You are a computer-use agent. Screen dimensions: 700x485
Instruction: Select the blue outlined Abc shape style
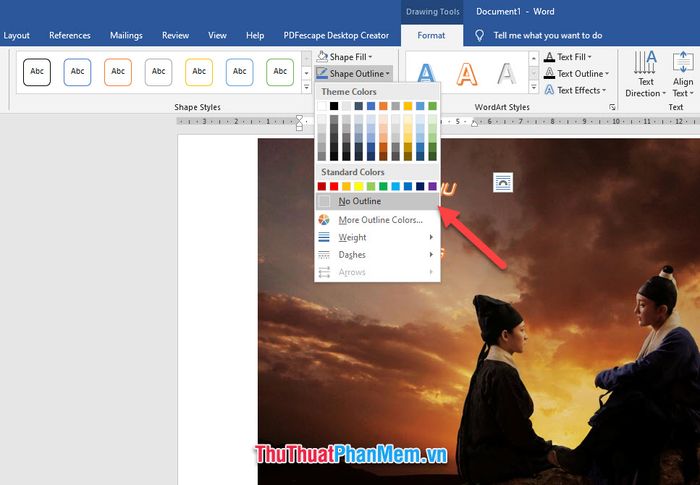click(x=77, y=71)
